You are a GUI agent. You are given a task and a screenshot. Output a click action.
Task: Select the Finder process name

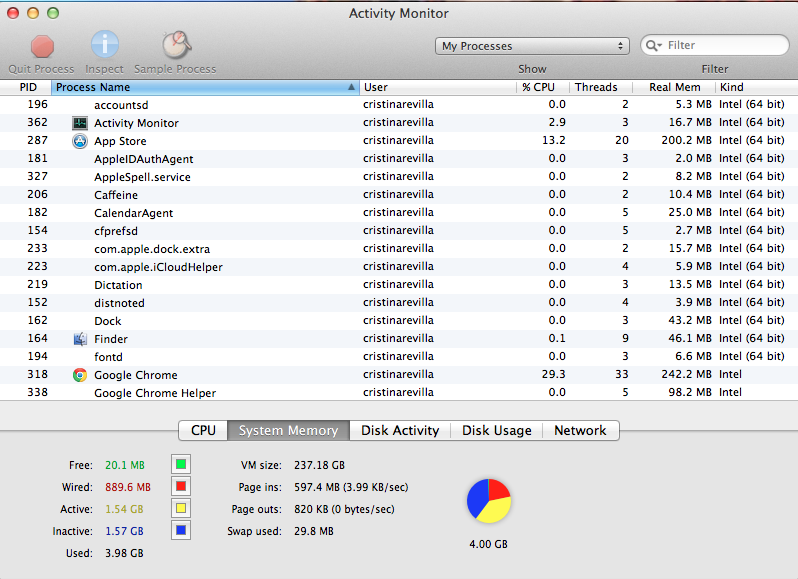coord(110,339)
